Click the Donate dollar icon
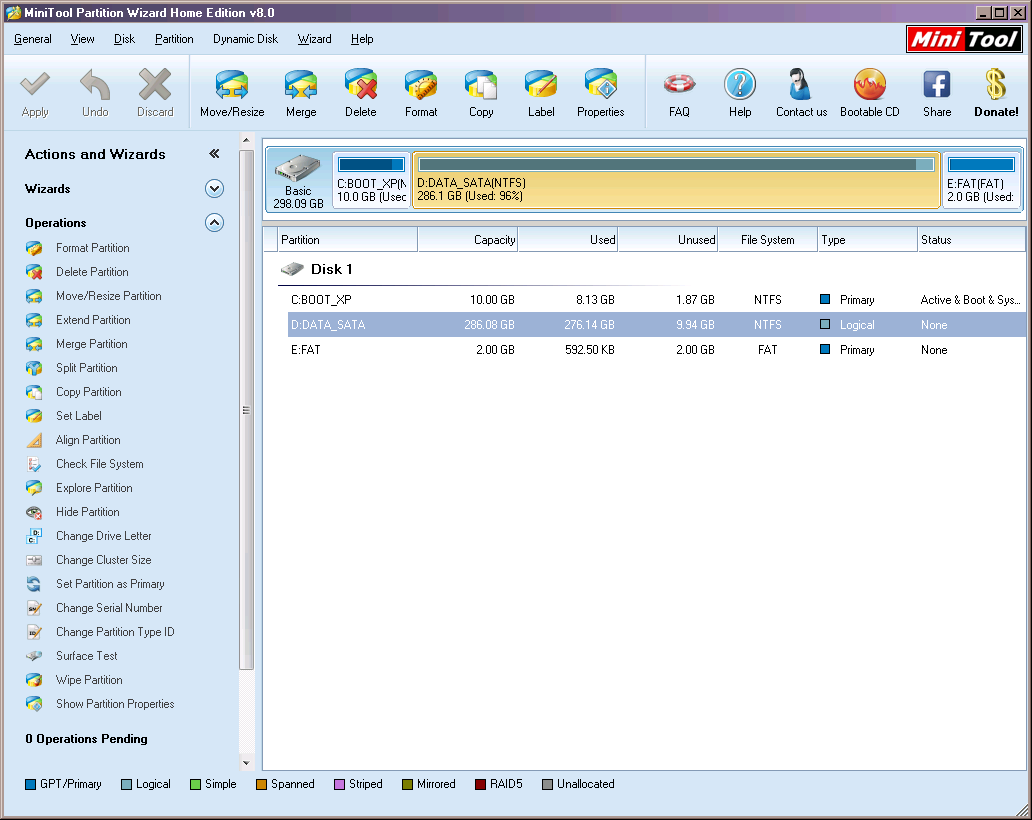The height and width of the screenshot is (820, 1032). (x=996, y=85)
